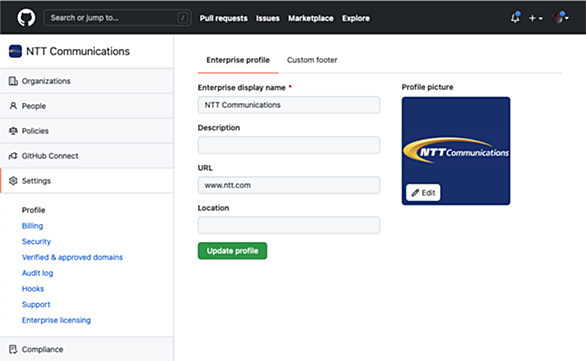Click into the Description text field
586x361 pixels.
click(x=289, y=145)
